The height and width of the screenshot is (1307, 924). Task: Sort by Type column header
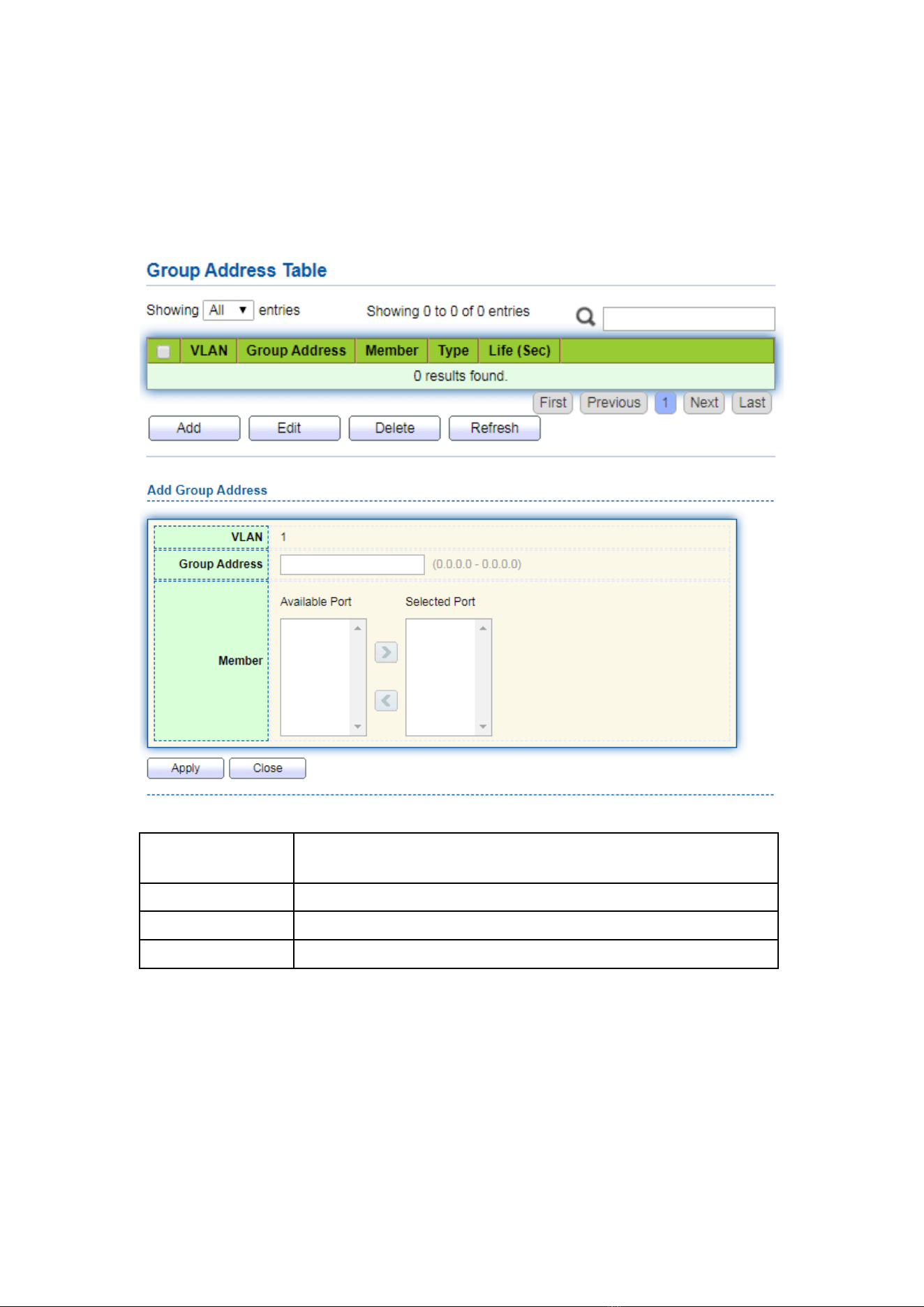coord(453,350)
